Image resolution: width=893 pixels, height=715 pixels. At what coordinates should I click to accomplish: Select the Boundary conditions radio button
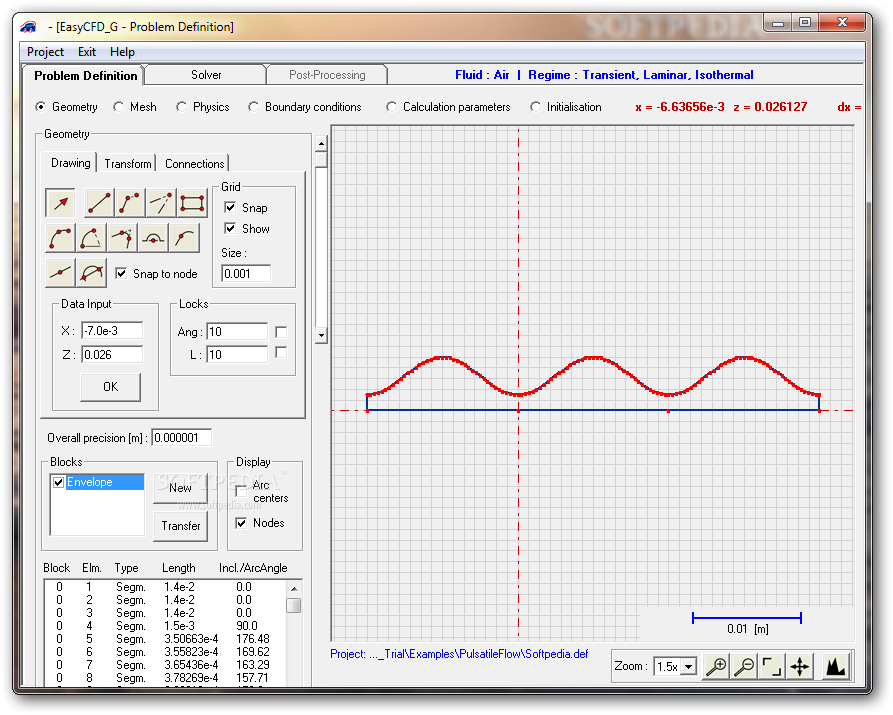[253, 107]
